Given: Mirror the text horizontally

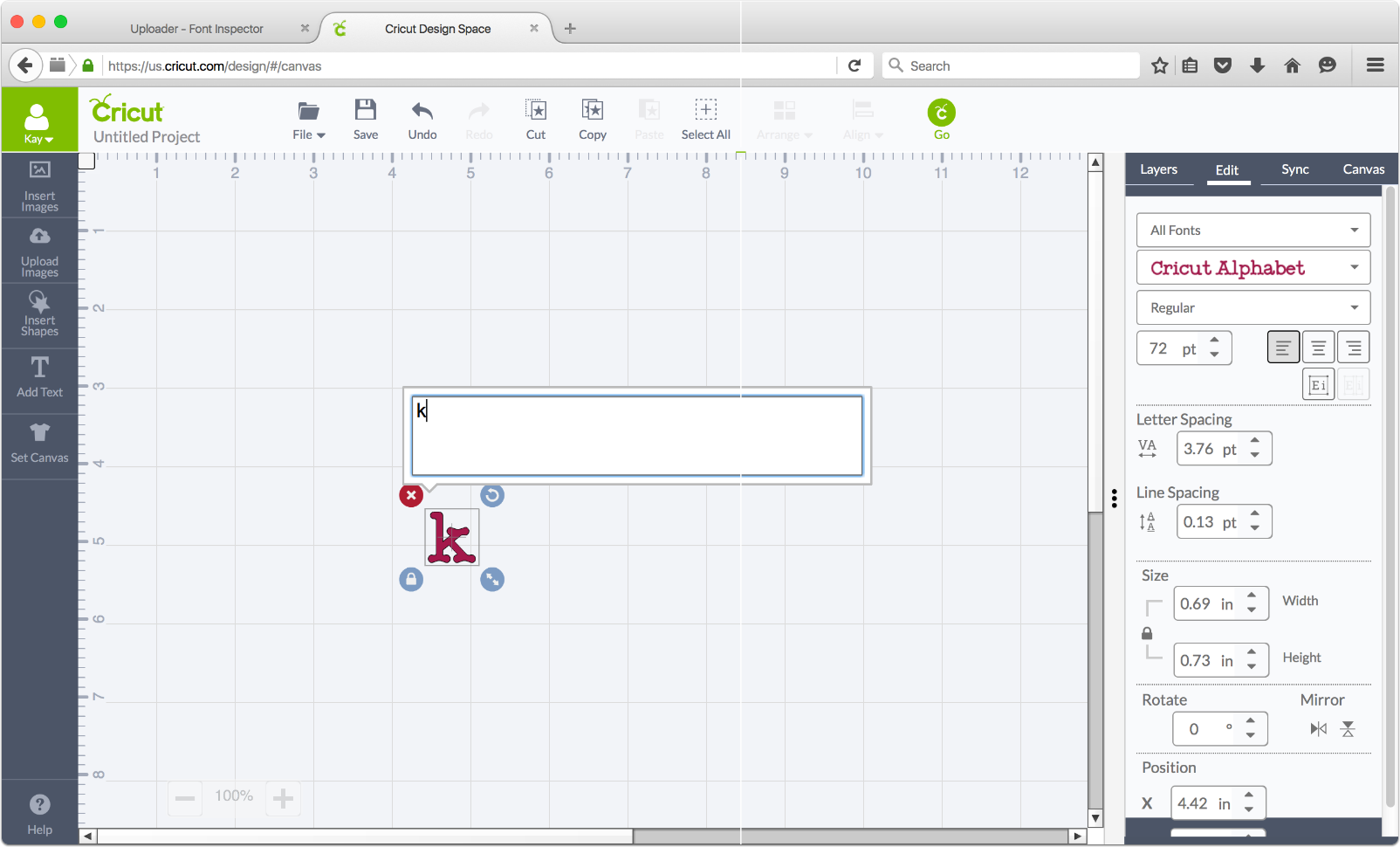Looking at the screenshot, I should (x=1319, y=729).
